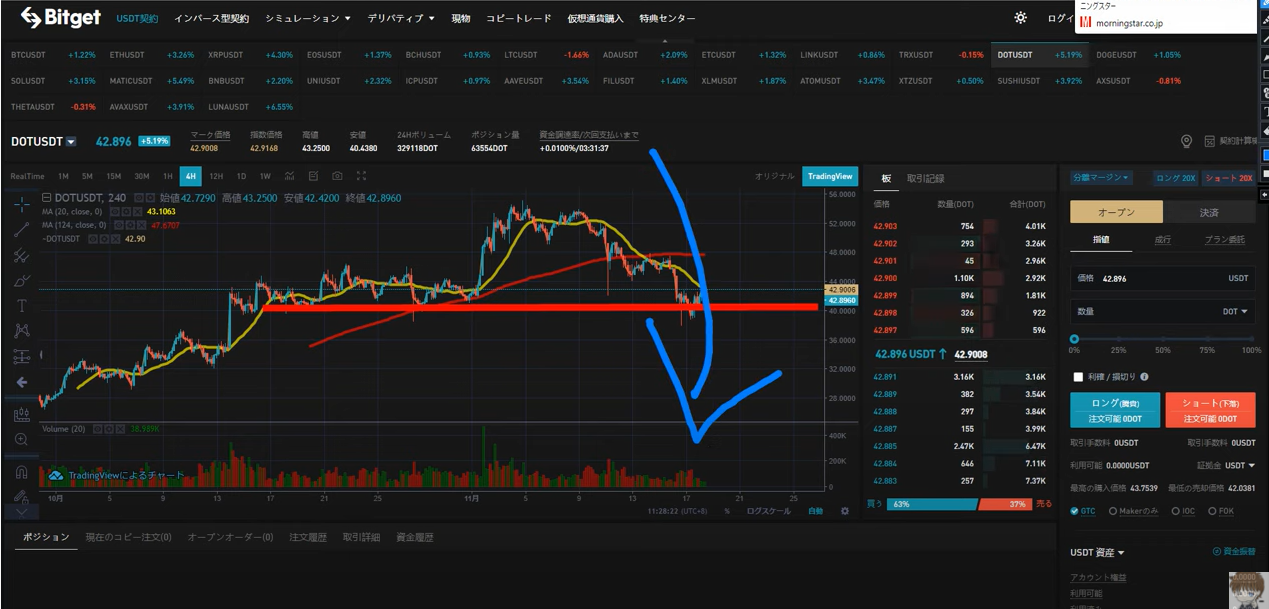
Task: Open chart settings gear icon
Action: pos(845,511)
